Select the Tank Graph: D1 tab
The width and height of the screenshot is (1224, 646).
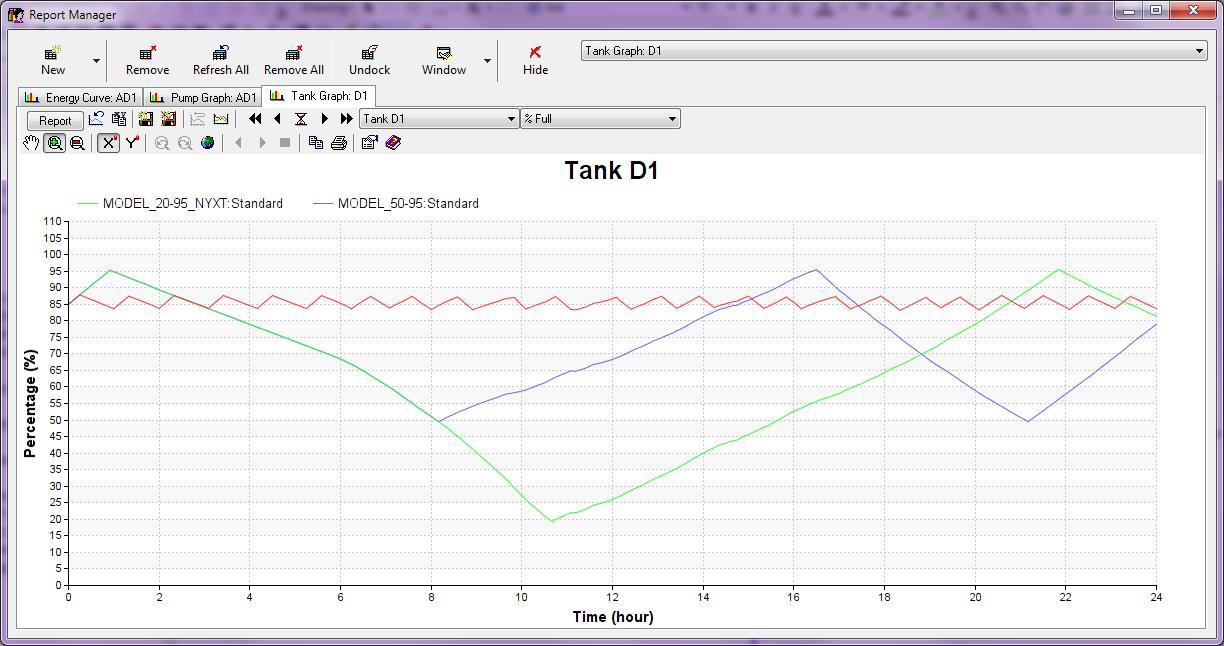click(x=319, y=96)
